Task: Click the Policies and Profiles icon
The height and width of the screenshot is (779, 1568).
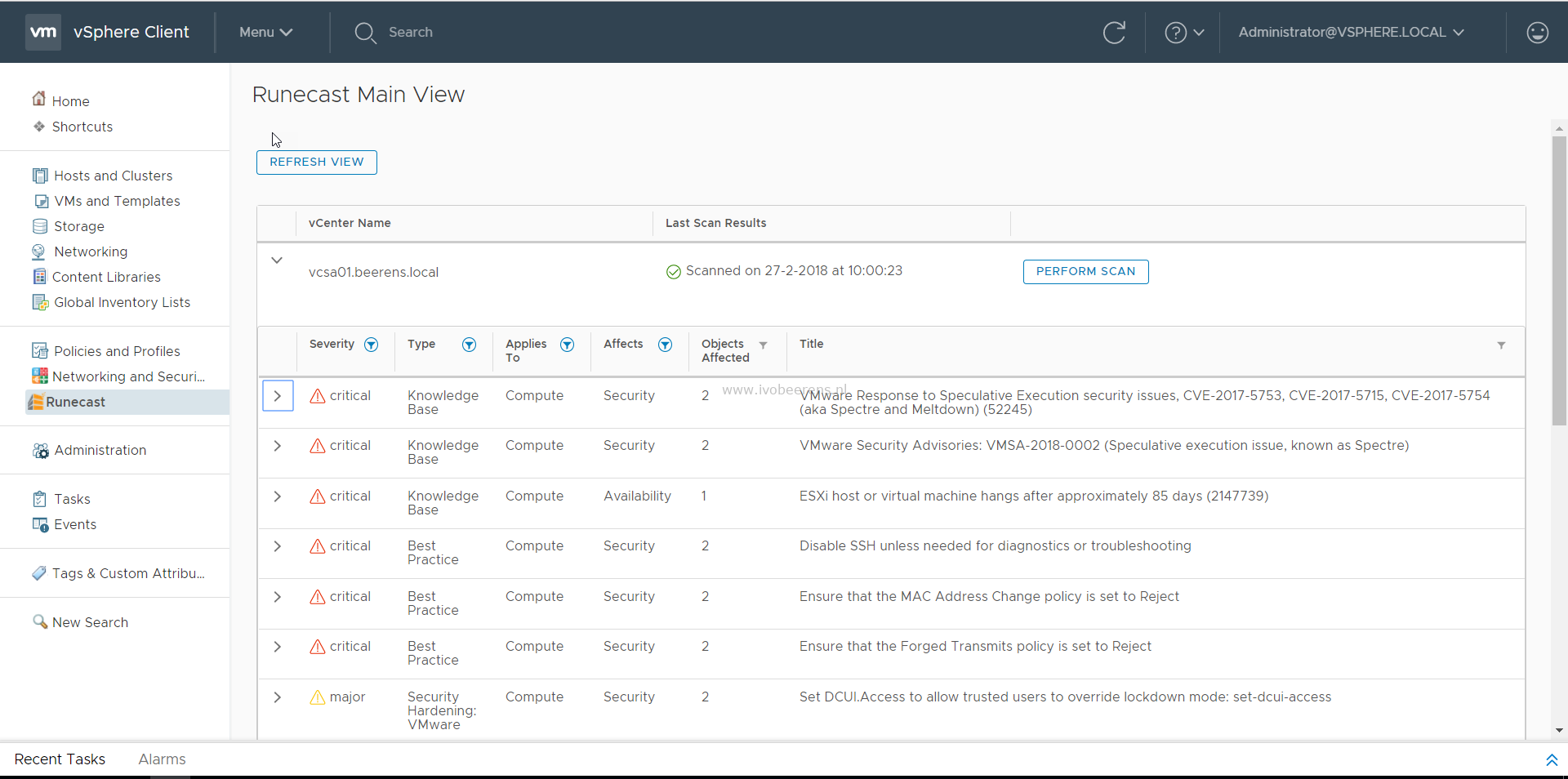Action: [39, 351]
